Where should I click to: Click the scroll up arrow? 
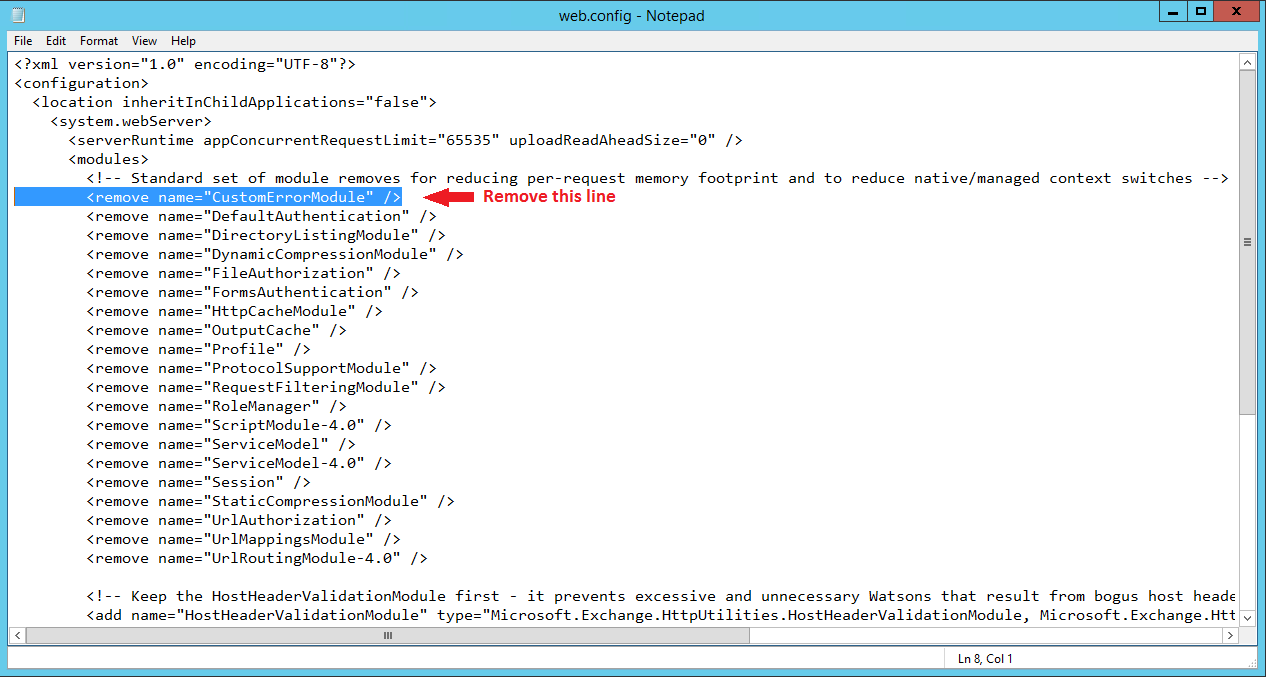(x=1247, y=61)
